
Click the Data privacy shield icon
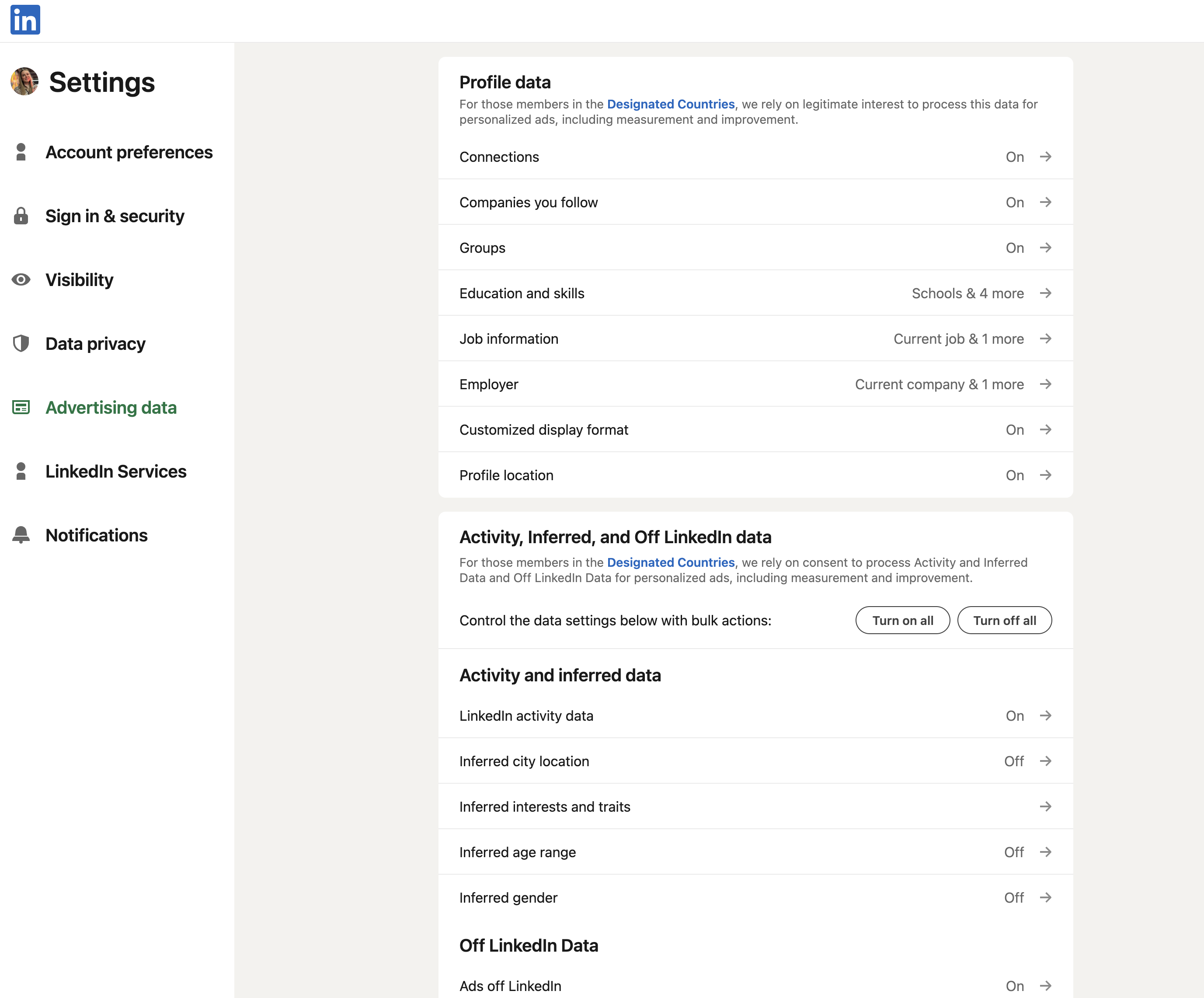click(x=21, y=344)
